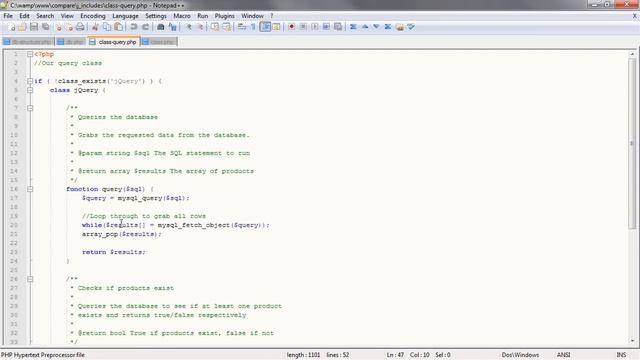Open the Language menu
Image resolution: width=640 pixels, height=360 pixels.
tap(125, 16)
